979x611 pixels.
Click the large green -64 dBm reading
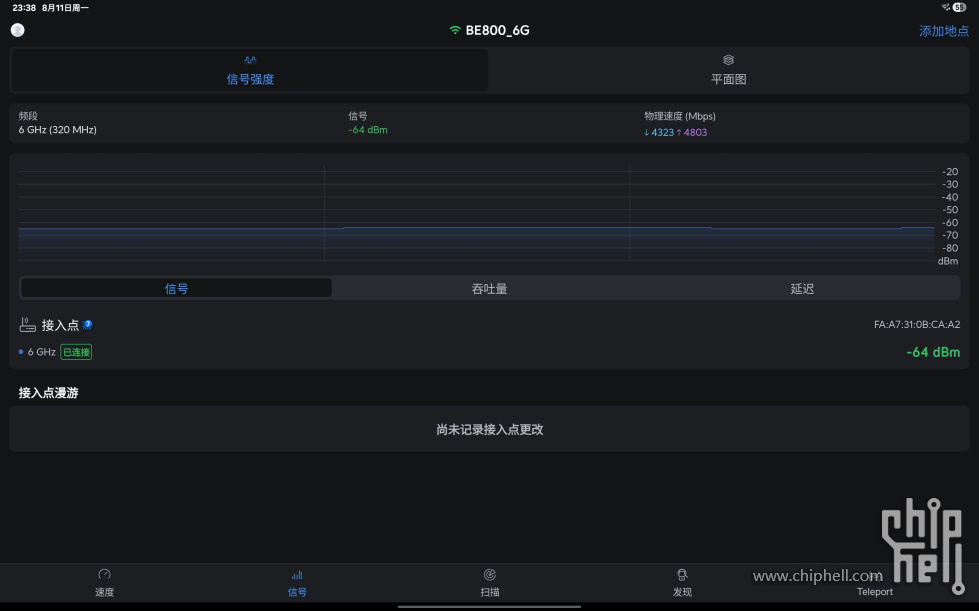pos(933,352)
